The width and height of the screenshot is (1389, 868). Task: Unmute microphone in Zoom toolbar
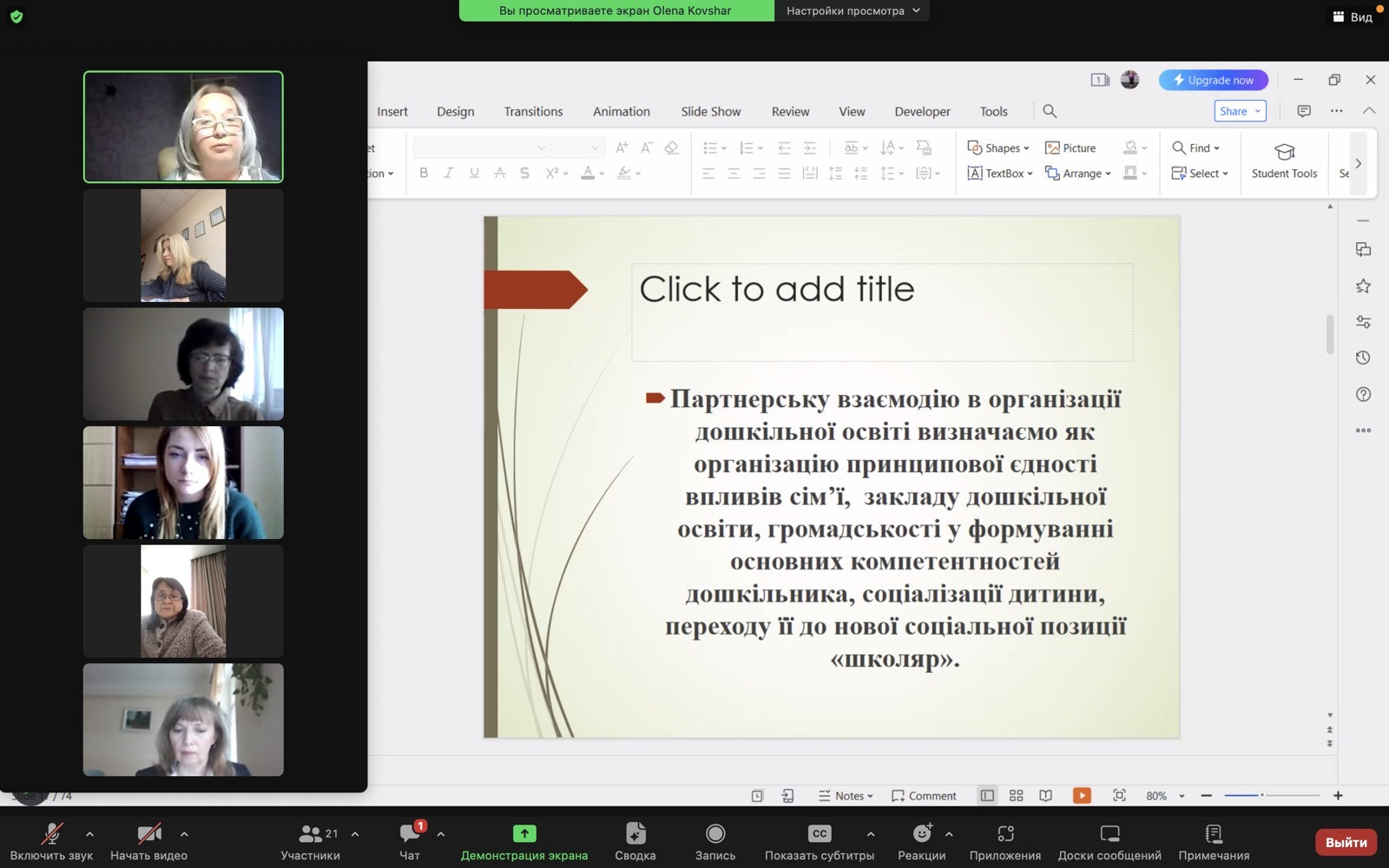click(x=51, y=834)
